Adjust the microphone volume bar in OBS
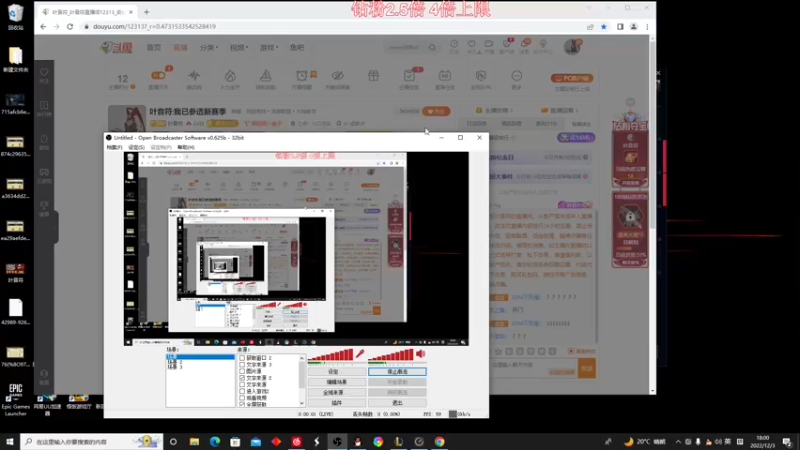 click(330, 356)
